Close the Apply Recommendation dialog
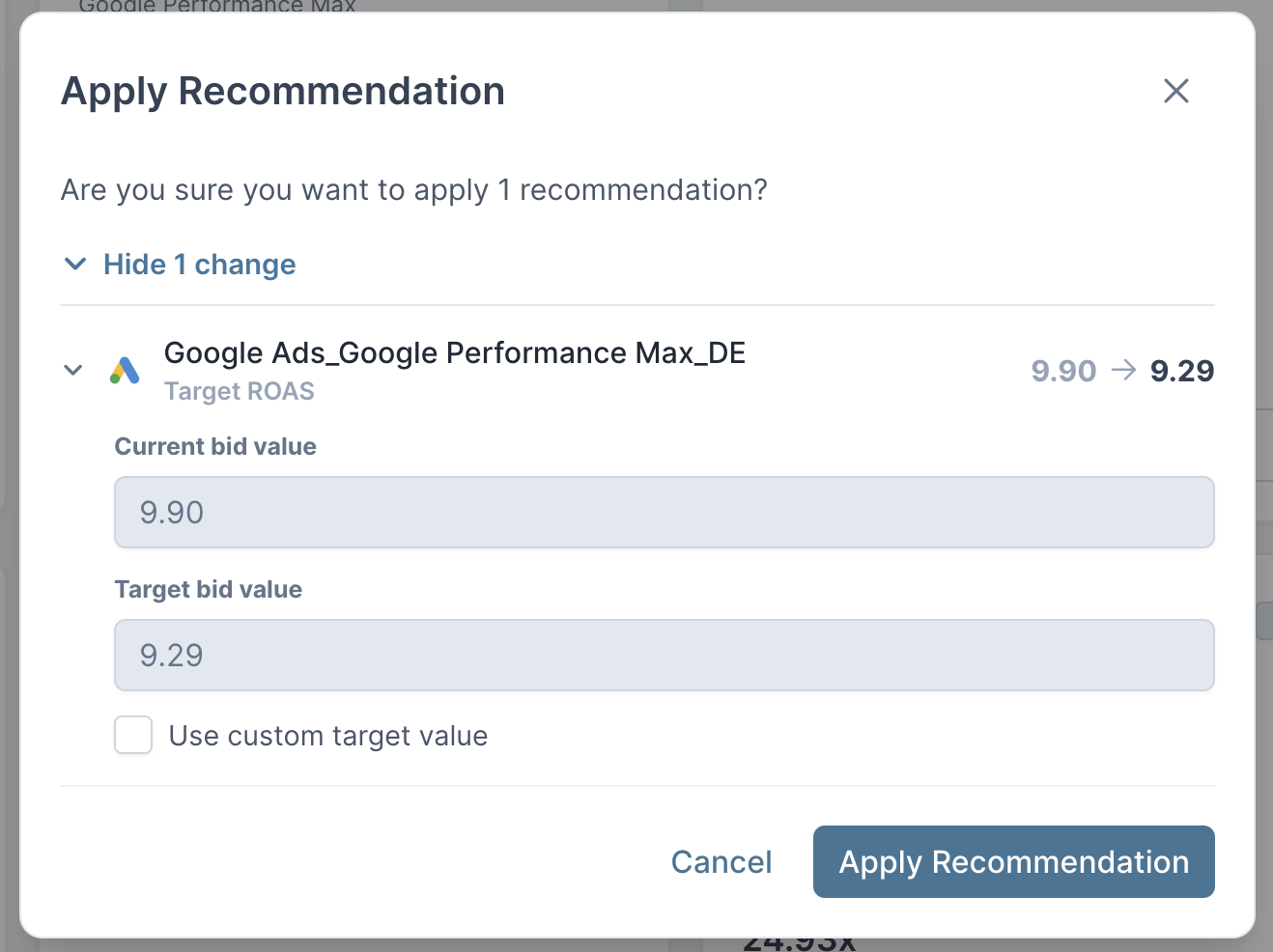The image size is (1273, 952). pos(1175,91)
